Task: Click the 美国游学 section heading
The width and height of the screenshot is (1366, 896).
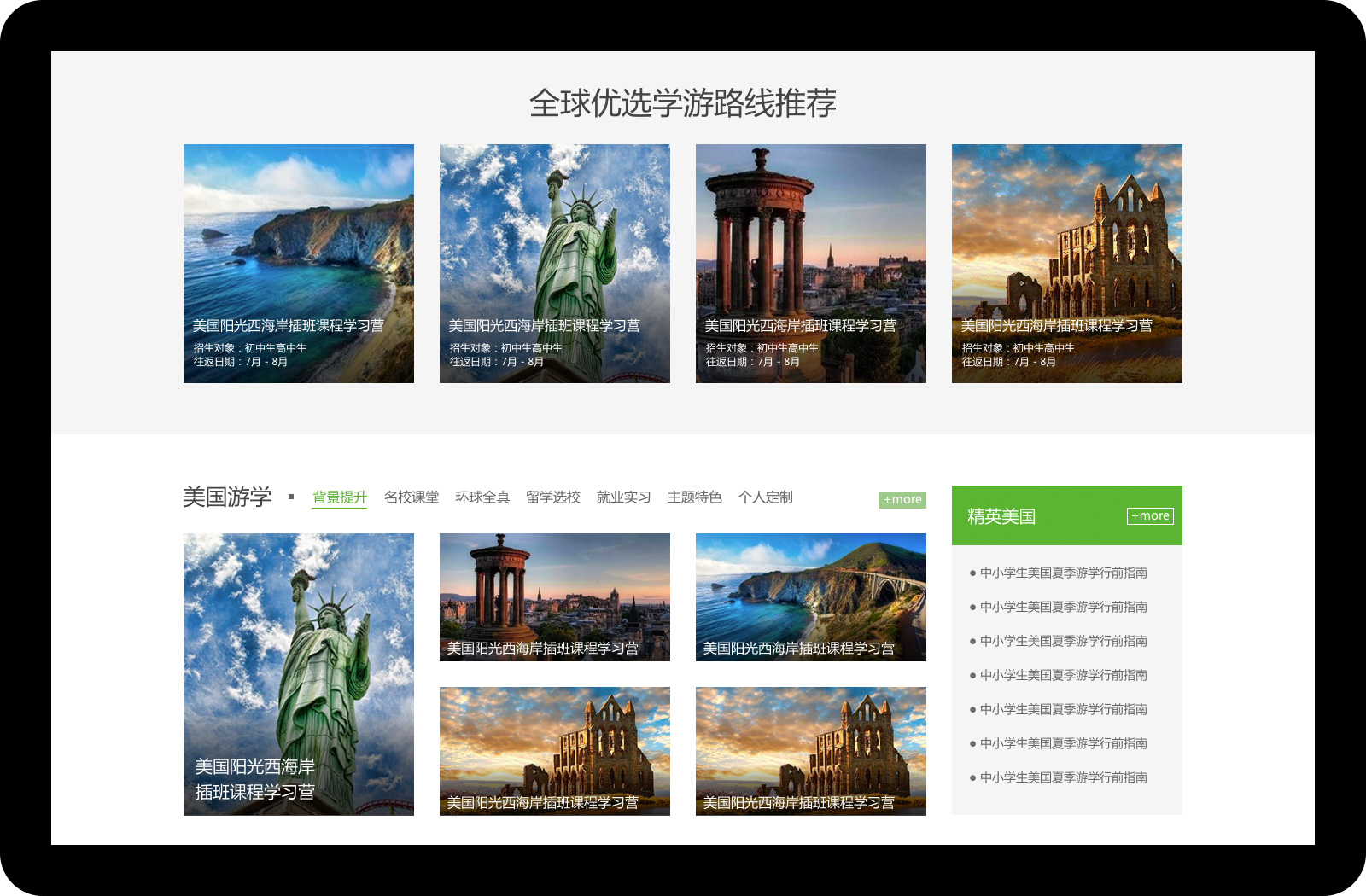Action: [227, 497]
